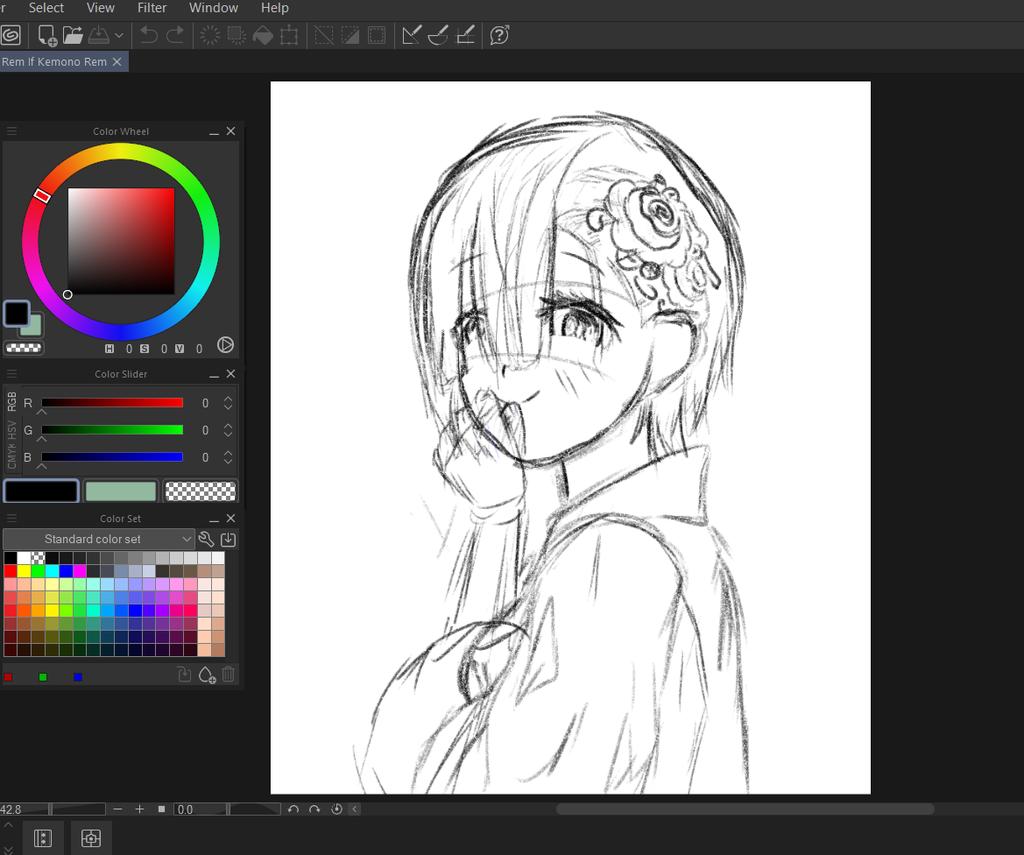Toggle Snap to Special Ruler icon

[x=438, y=35]
